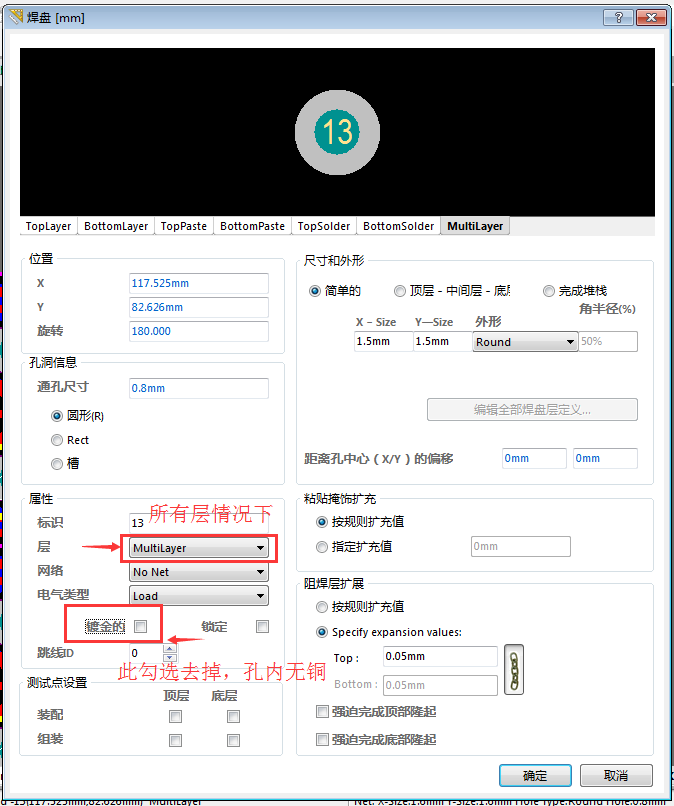
Task: Open the TopPaste tab
Action: click(184, 226)
